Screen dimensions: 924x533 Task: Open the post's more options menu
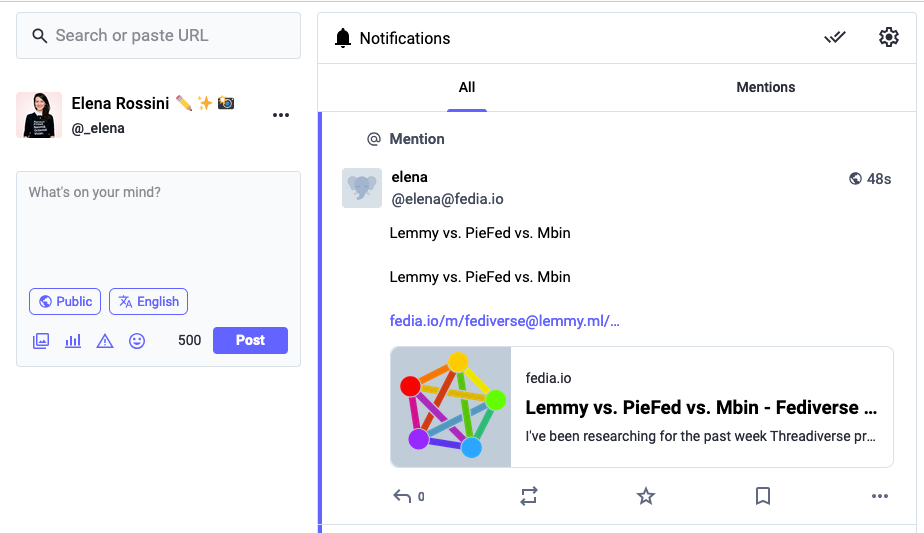point(880,496)
